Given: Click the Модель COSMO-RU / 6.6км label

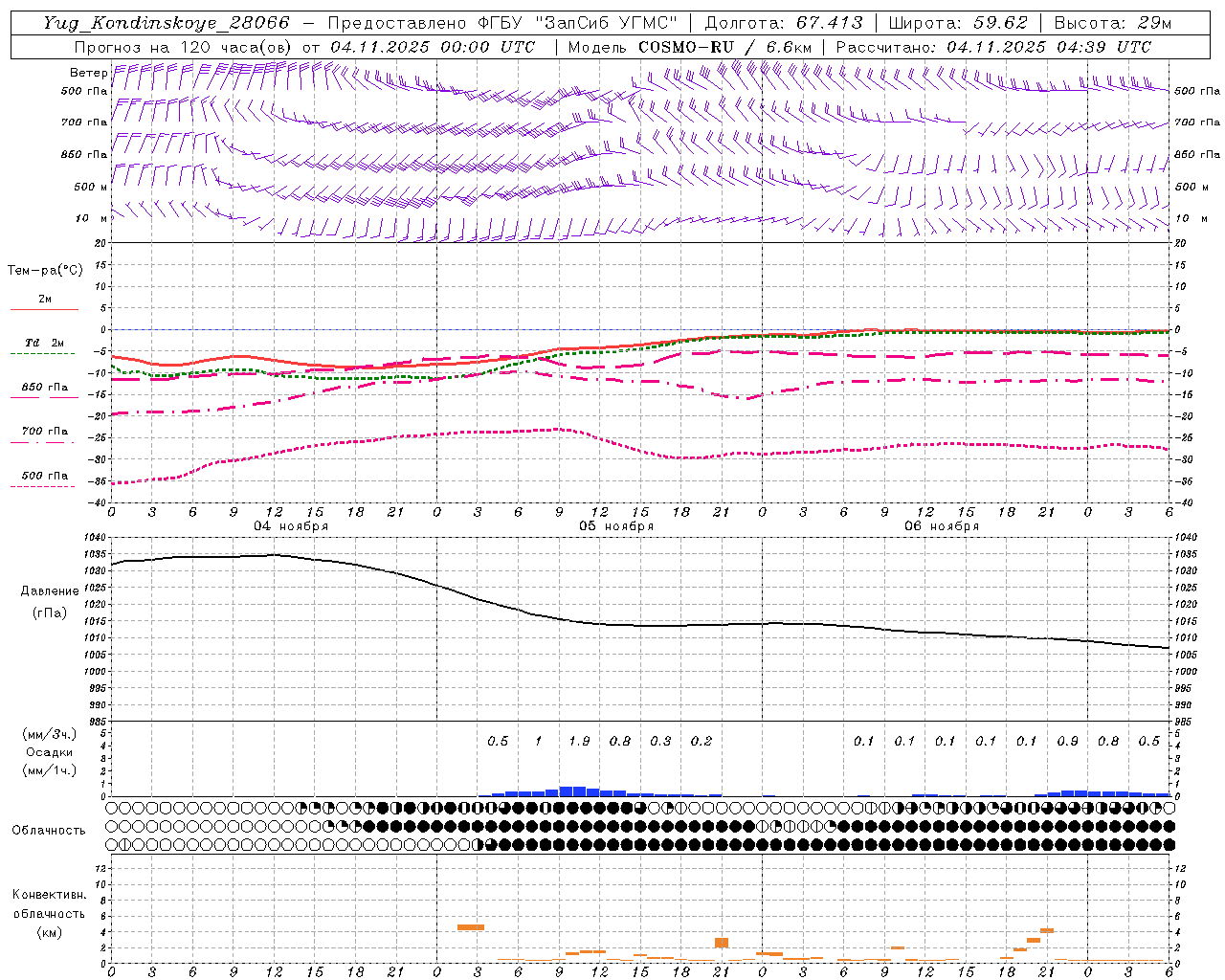Looking at the screenshot, I should point(690,47).
